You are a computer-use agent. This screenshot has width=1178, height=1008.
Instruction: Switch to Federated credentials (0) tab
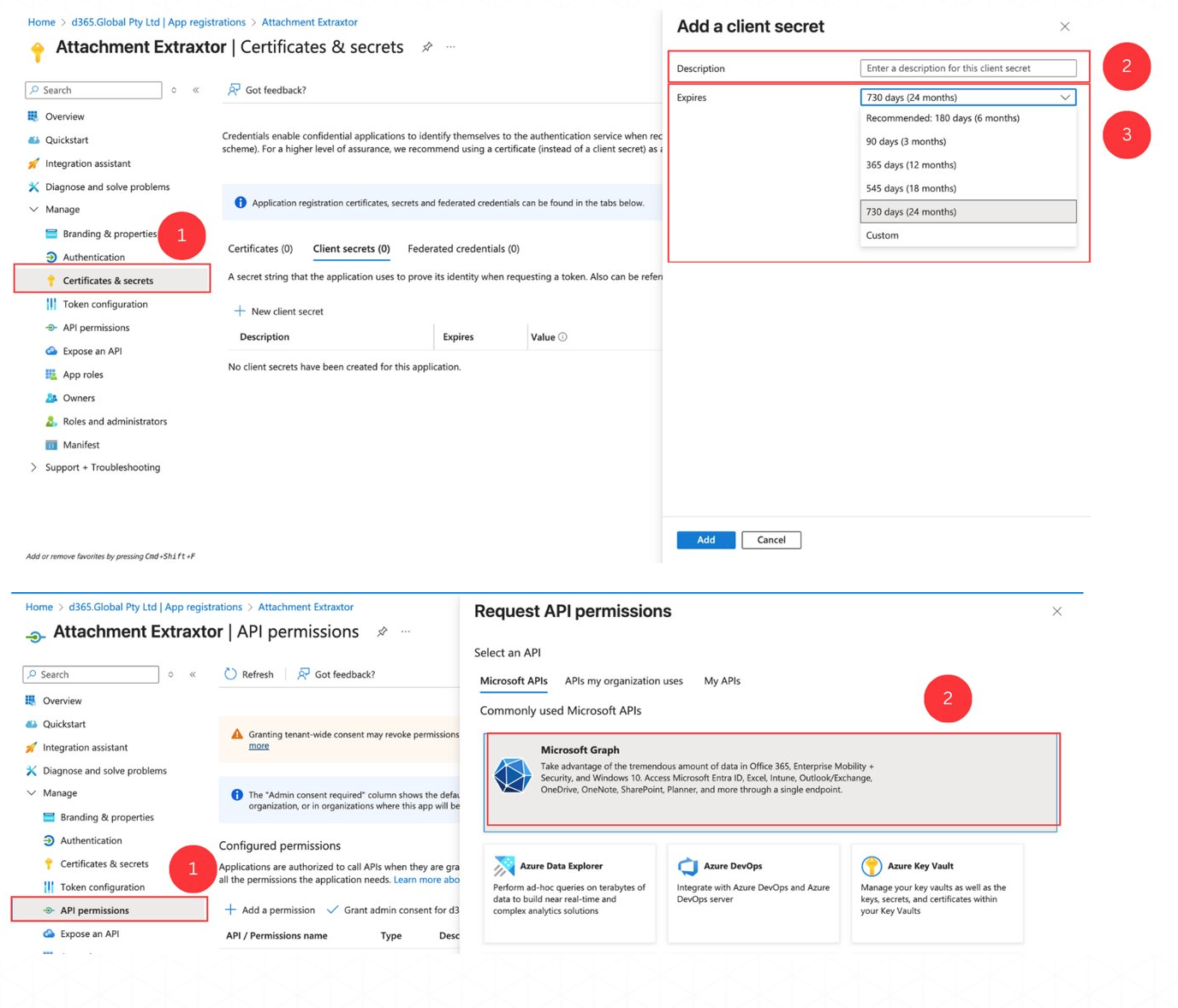463,249
